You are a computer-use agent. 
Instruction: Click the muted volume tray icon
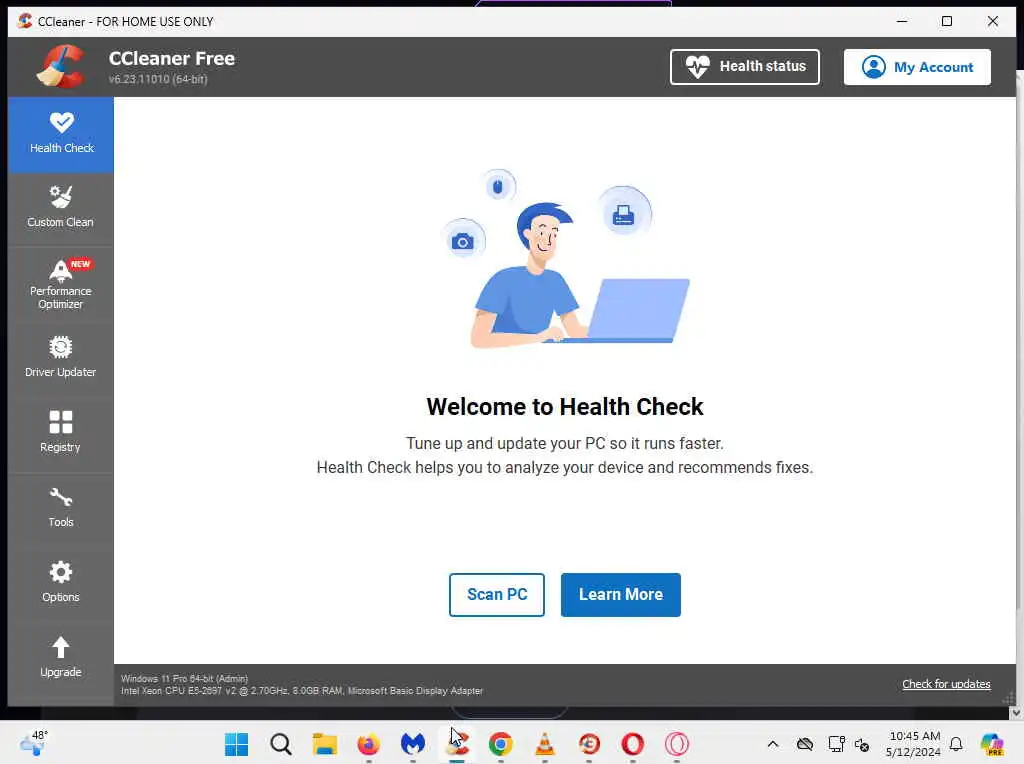coord(861,744)
